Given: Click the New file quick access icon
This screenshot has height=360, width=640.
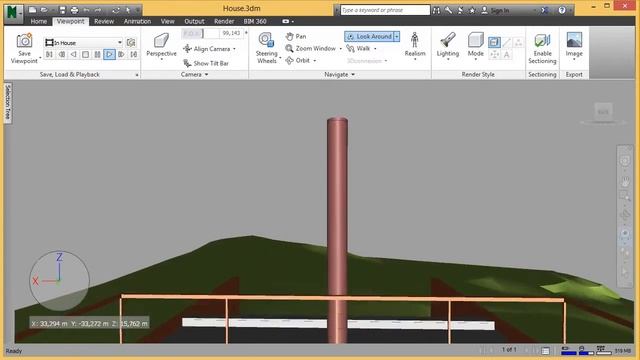Looking at the screenshot, I should (x=32, y=10).
